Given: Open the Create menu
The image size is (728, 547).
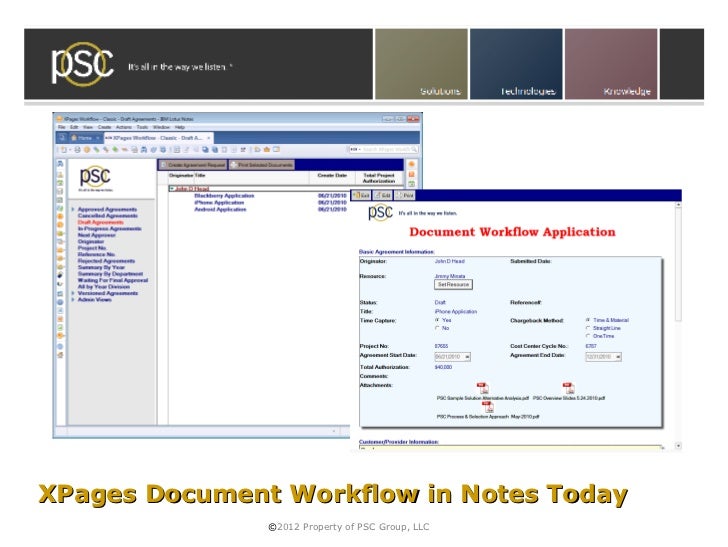Looking at the screenshot, I should 104,127.
